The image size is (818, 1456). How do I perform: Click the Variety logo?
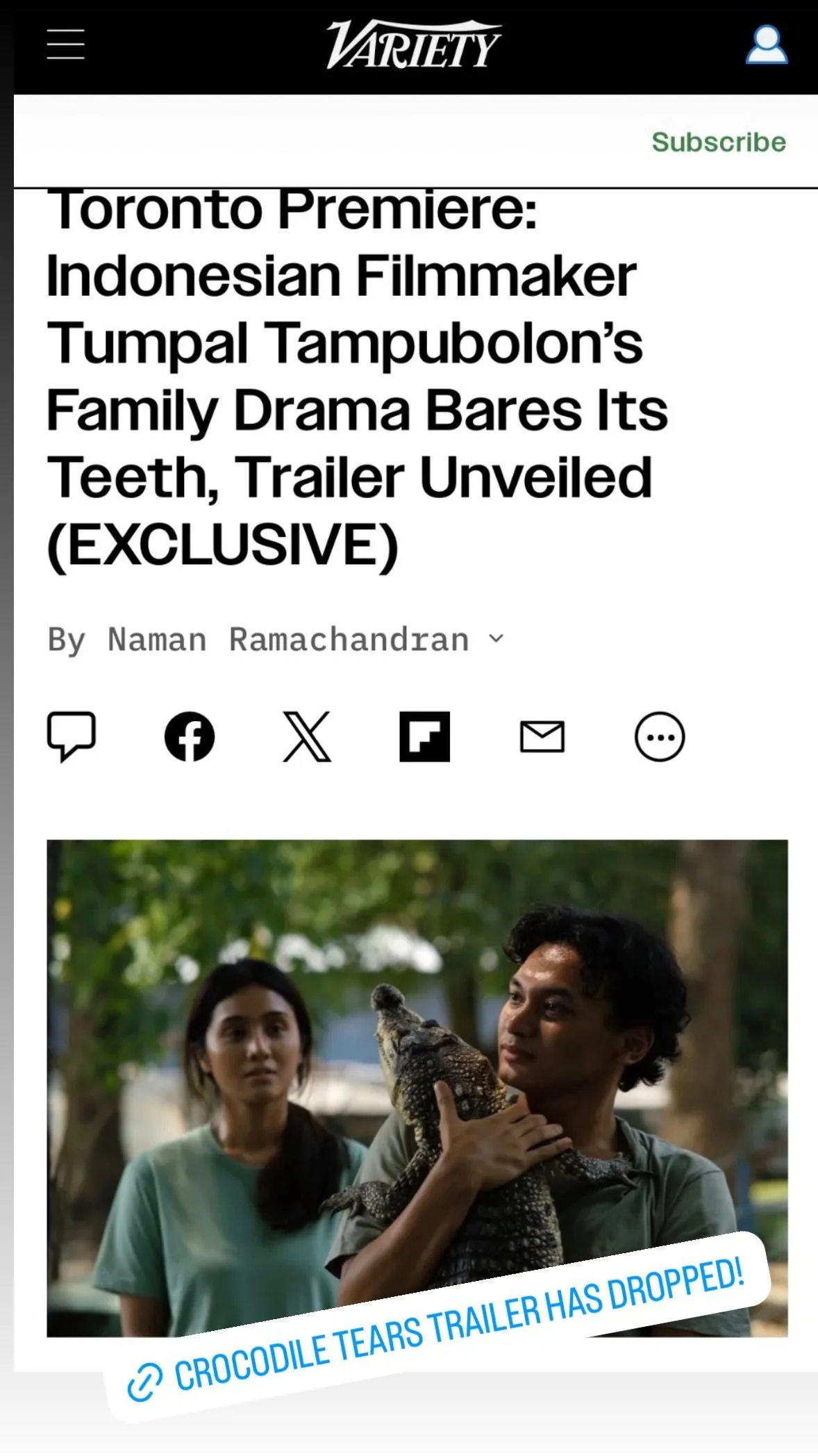pyautogui.click(x=413, y=44)
